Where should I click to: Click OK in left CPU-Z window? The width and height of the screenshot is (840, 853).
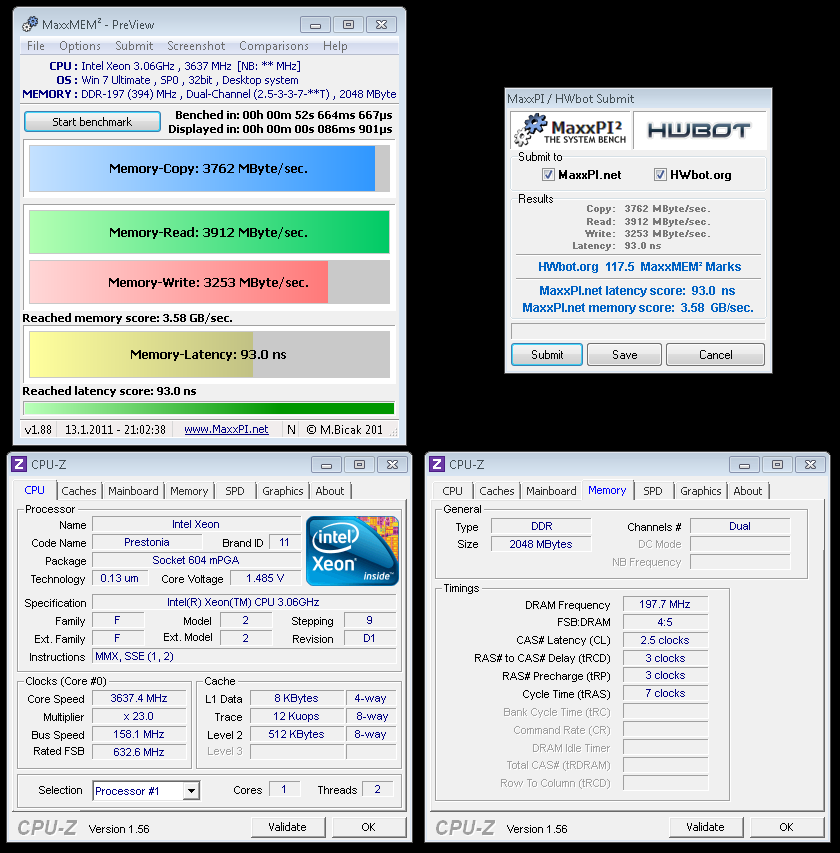[x=368, y=827]
